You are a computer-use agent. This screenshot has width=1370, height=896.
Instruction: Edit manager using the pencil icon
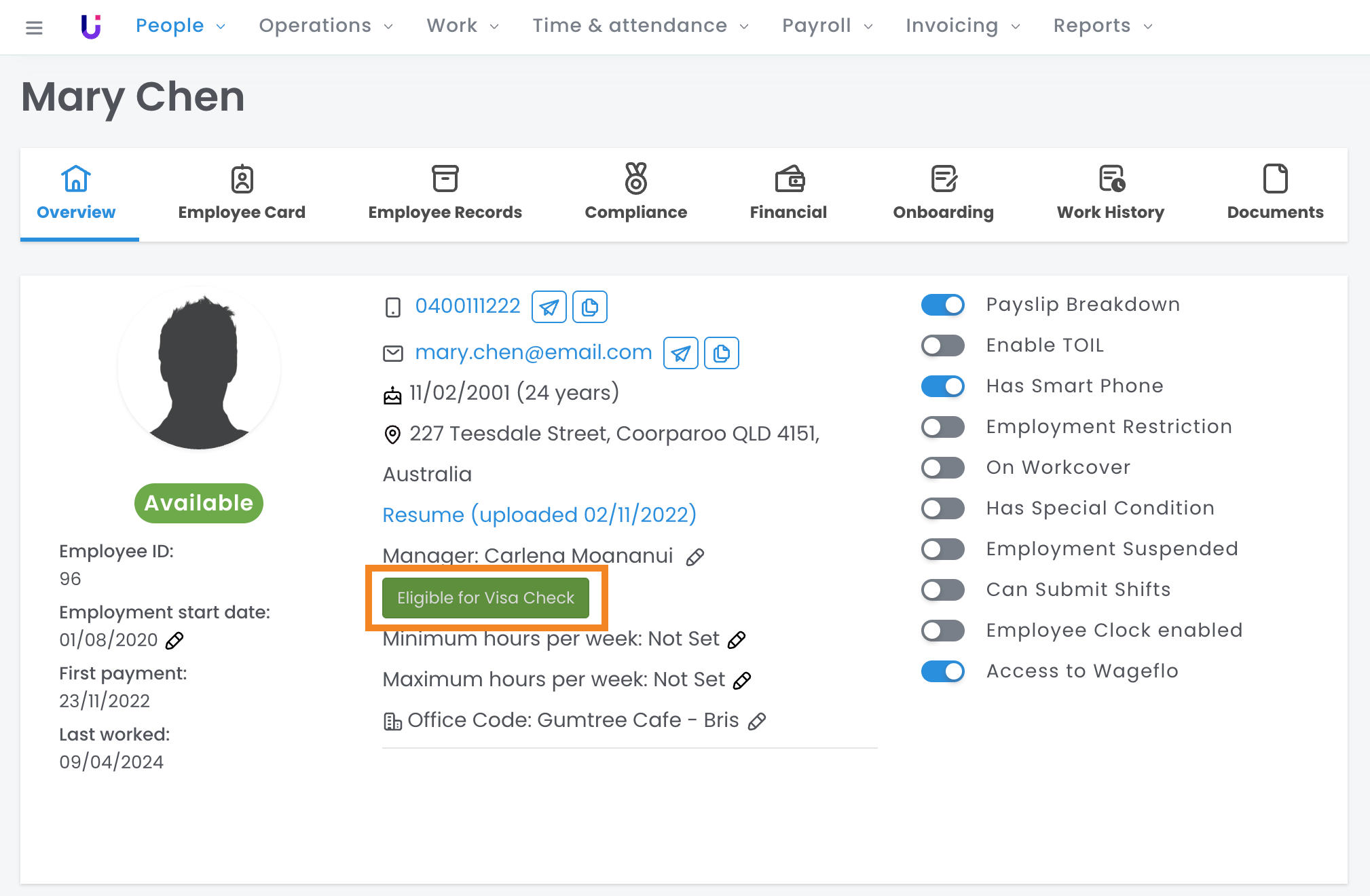coord(695,557)
